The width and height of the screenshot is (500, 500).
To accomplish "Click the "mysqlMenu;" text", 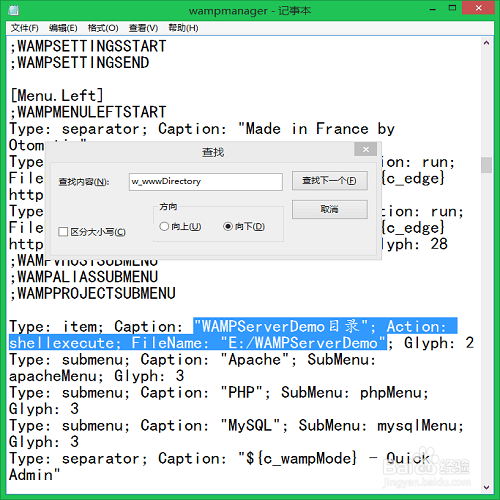I will point(421,425).
